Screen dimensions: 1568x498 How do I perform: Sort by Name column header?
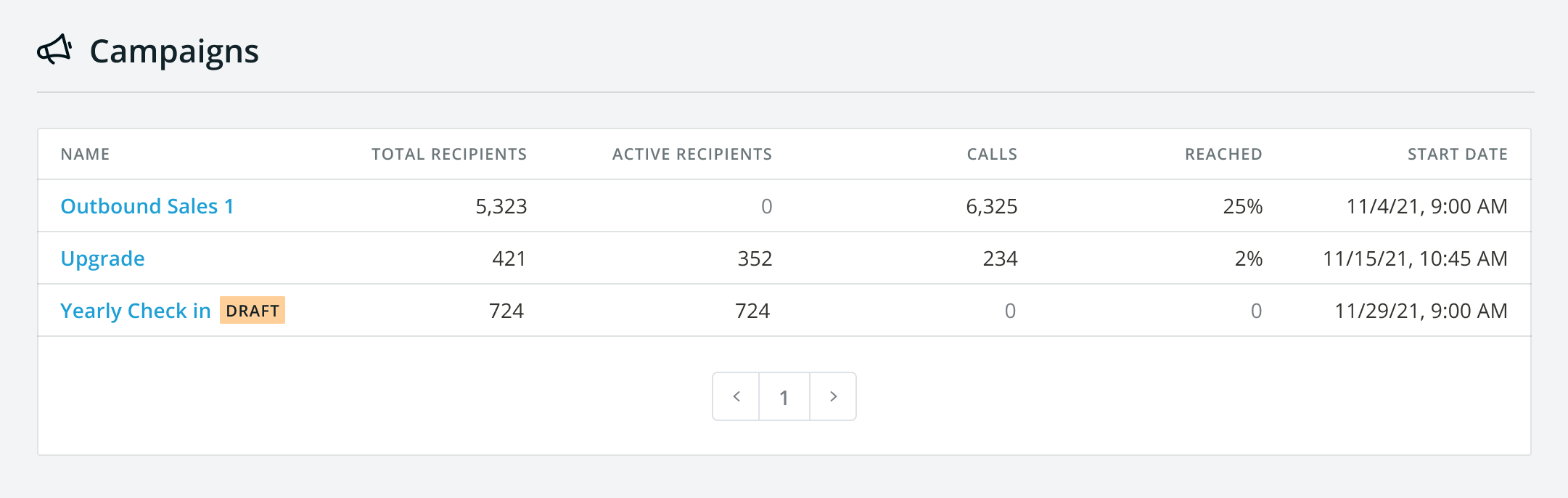coord(85,154)
